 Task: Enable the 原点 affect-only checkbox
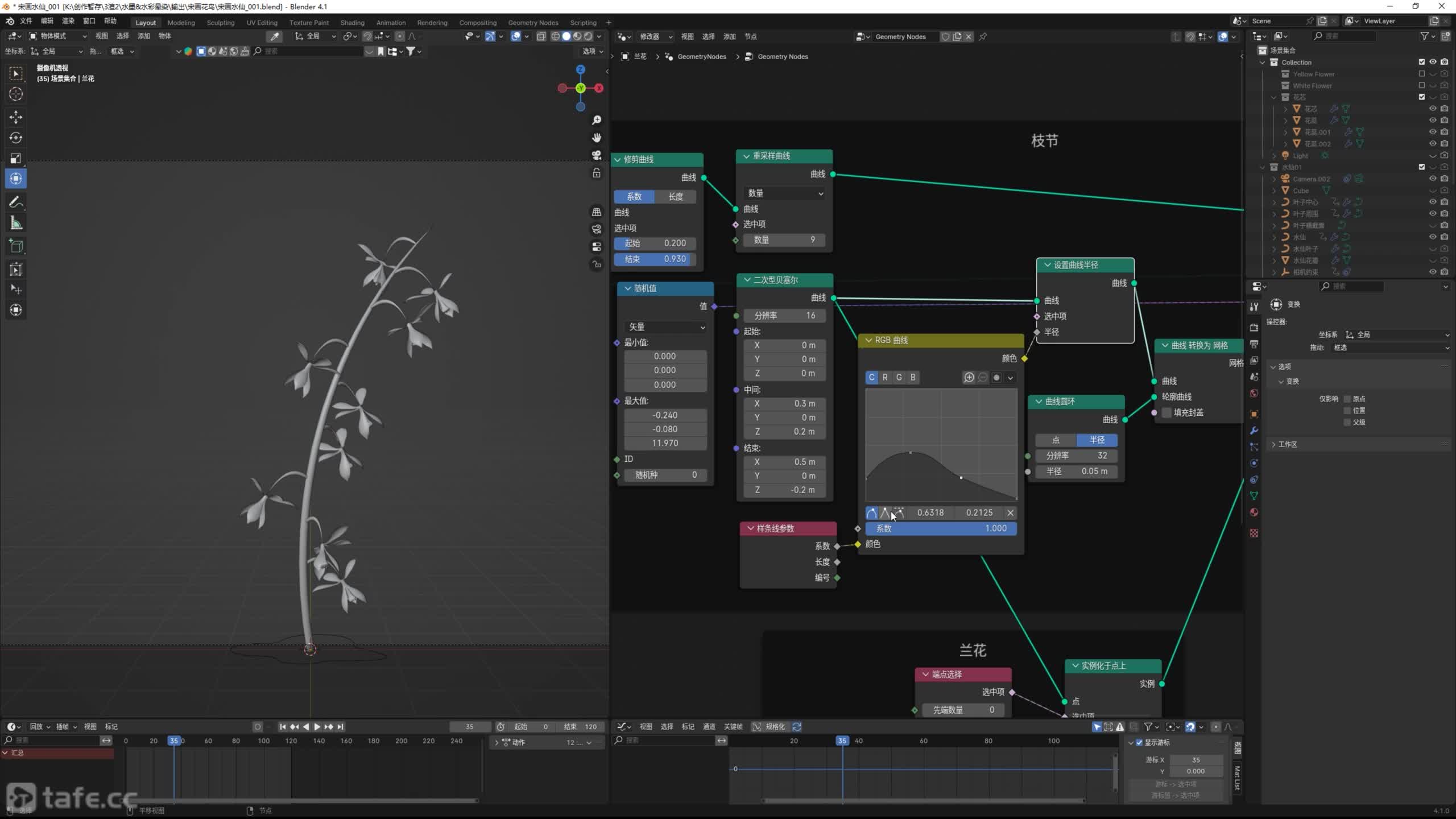1347,399
